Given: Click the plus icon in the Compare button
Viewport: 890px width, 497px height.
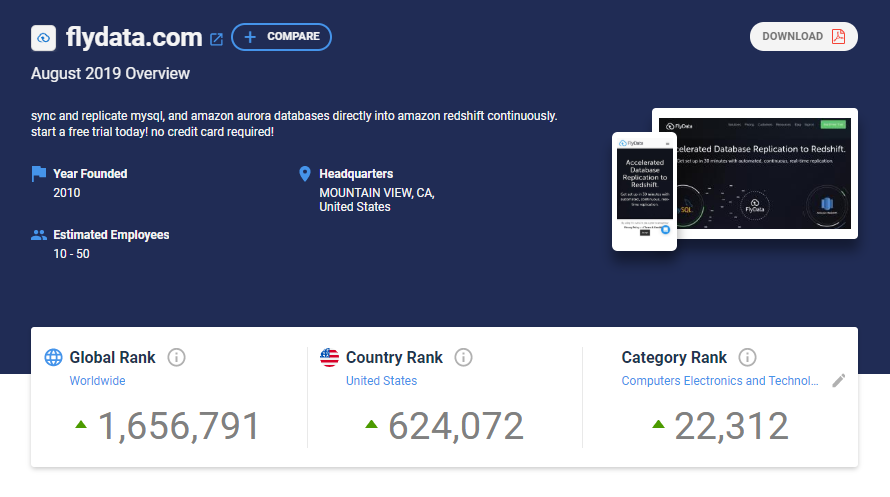Looking at the screenshot, I should pos(250,37).
